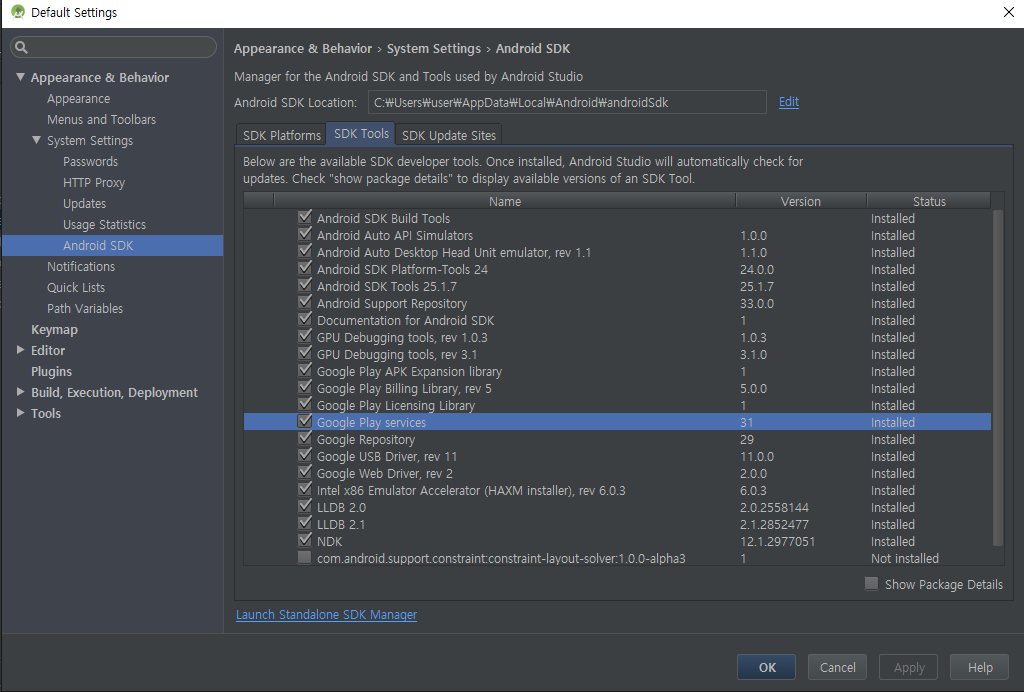Uncheck Google Play Billing Library

[x=304, y=386]
